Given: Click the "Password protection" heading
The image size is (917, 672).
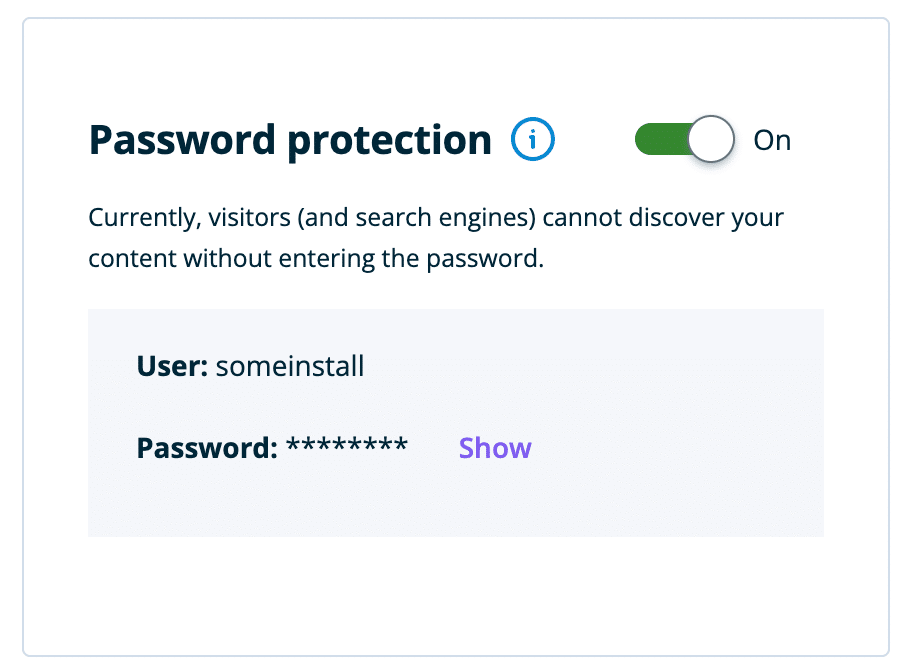Looking at the screenshot, I should [x=290, y=141].
